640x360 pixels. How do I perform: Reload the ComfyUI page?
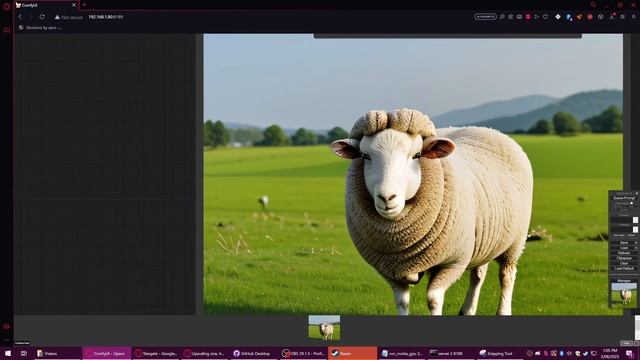tap(42, 17)
